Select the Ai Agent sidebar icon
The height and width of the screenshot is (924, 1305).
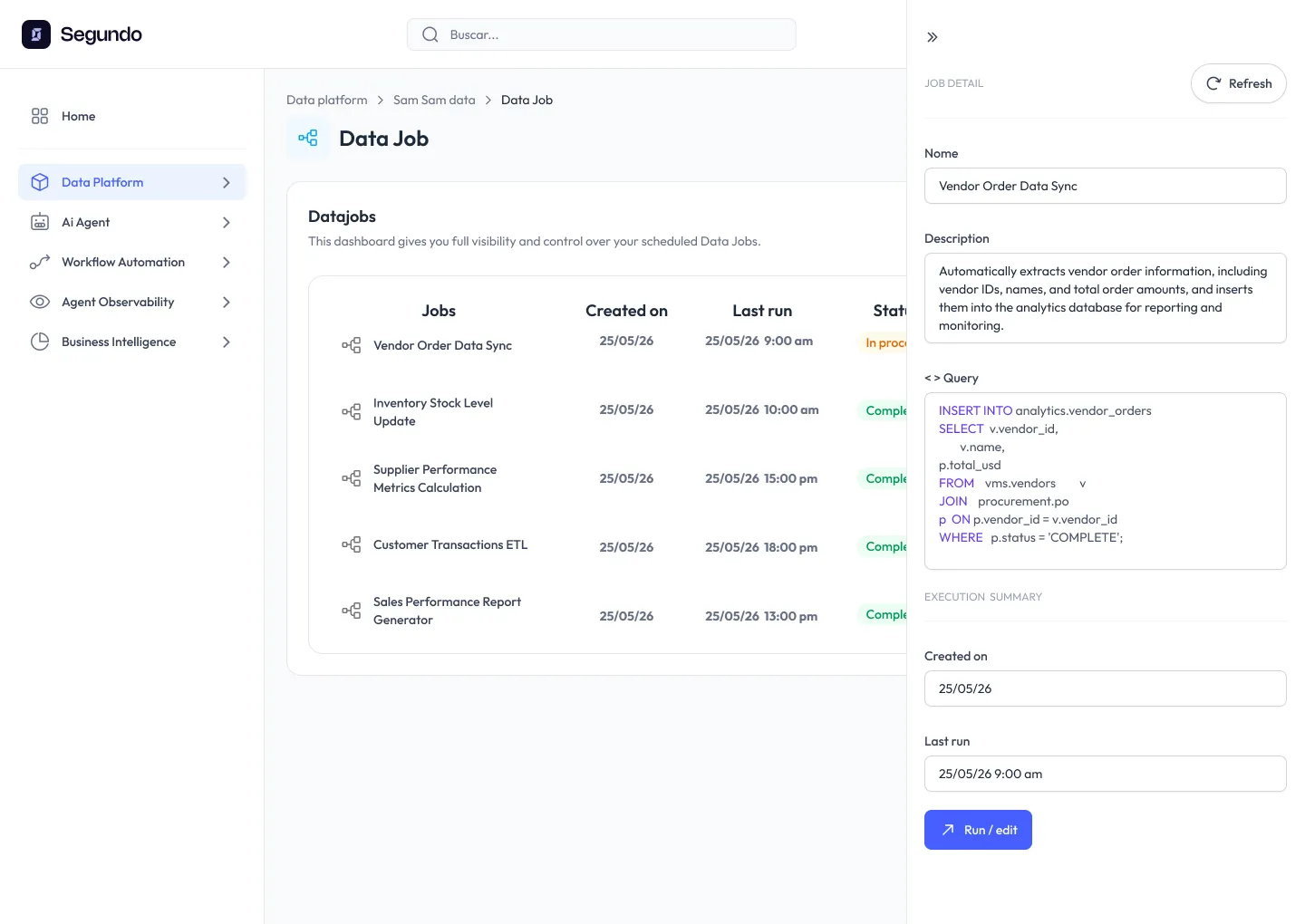[x=39, y=222]
